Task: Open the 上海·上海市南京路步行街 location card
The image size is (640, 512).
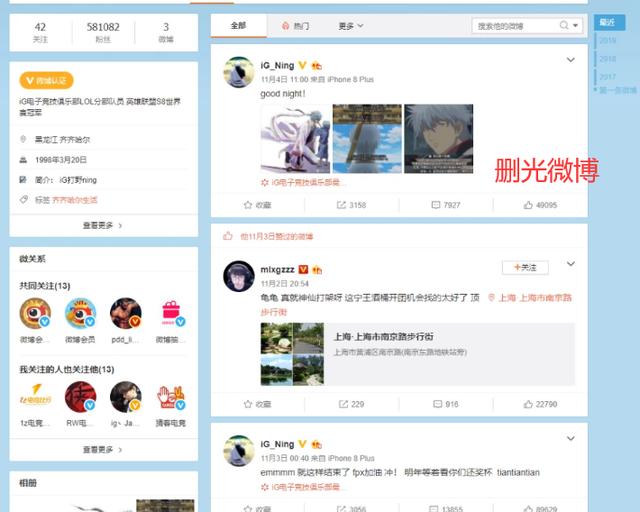Action: (418, 354)
